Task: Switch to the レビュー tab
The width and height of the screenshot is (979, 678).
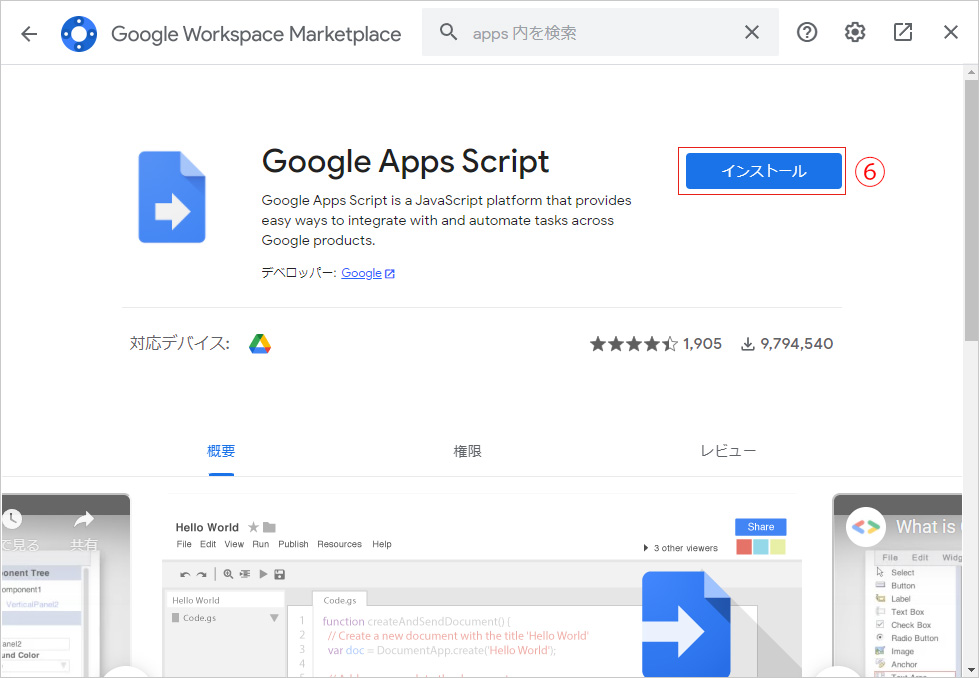Action: tap(728, 451)
